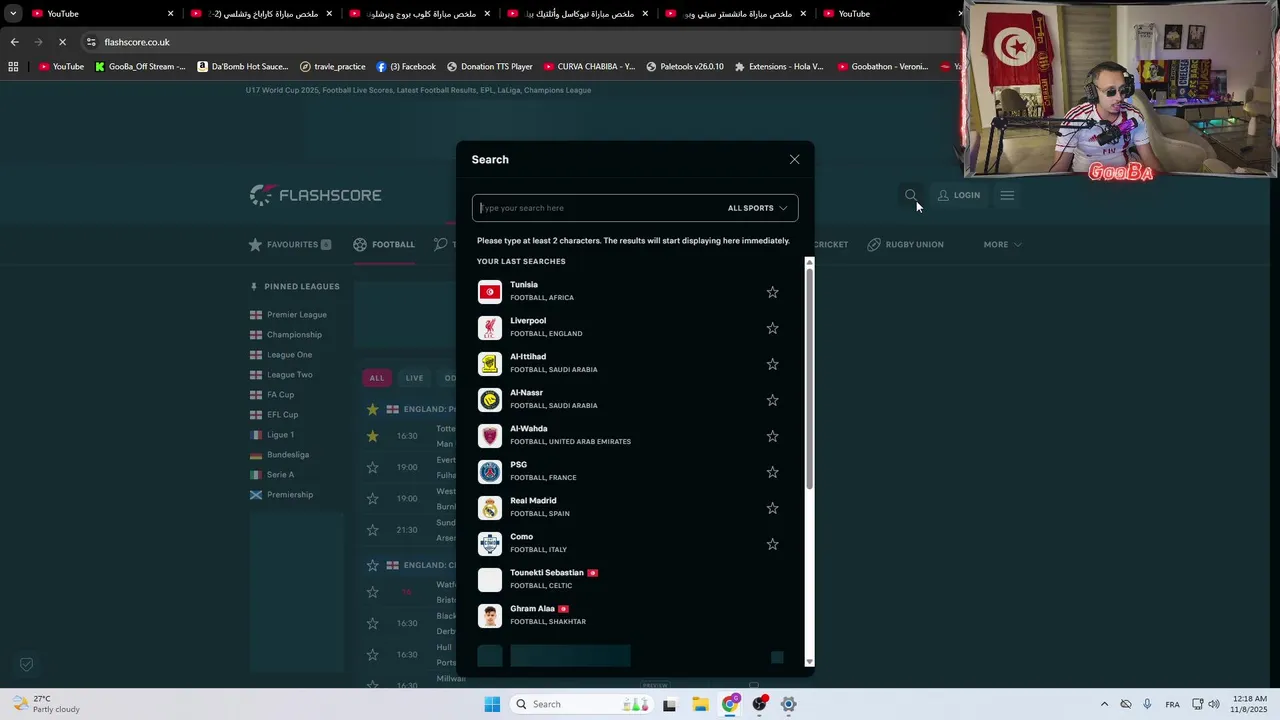Image resolution: width=1280 pixels, height=720 pixels.
Task: Open Al-Nassr crest in last searches
Action: tap(490, 400)
